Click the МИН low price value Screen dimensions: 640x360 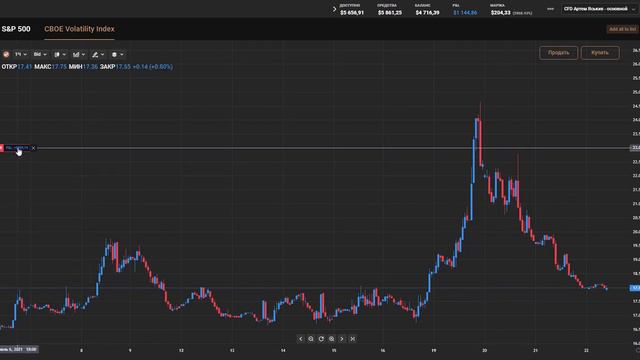pos(90,67)
